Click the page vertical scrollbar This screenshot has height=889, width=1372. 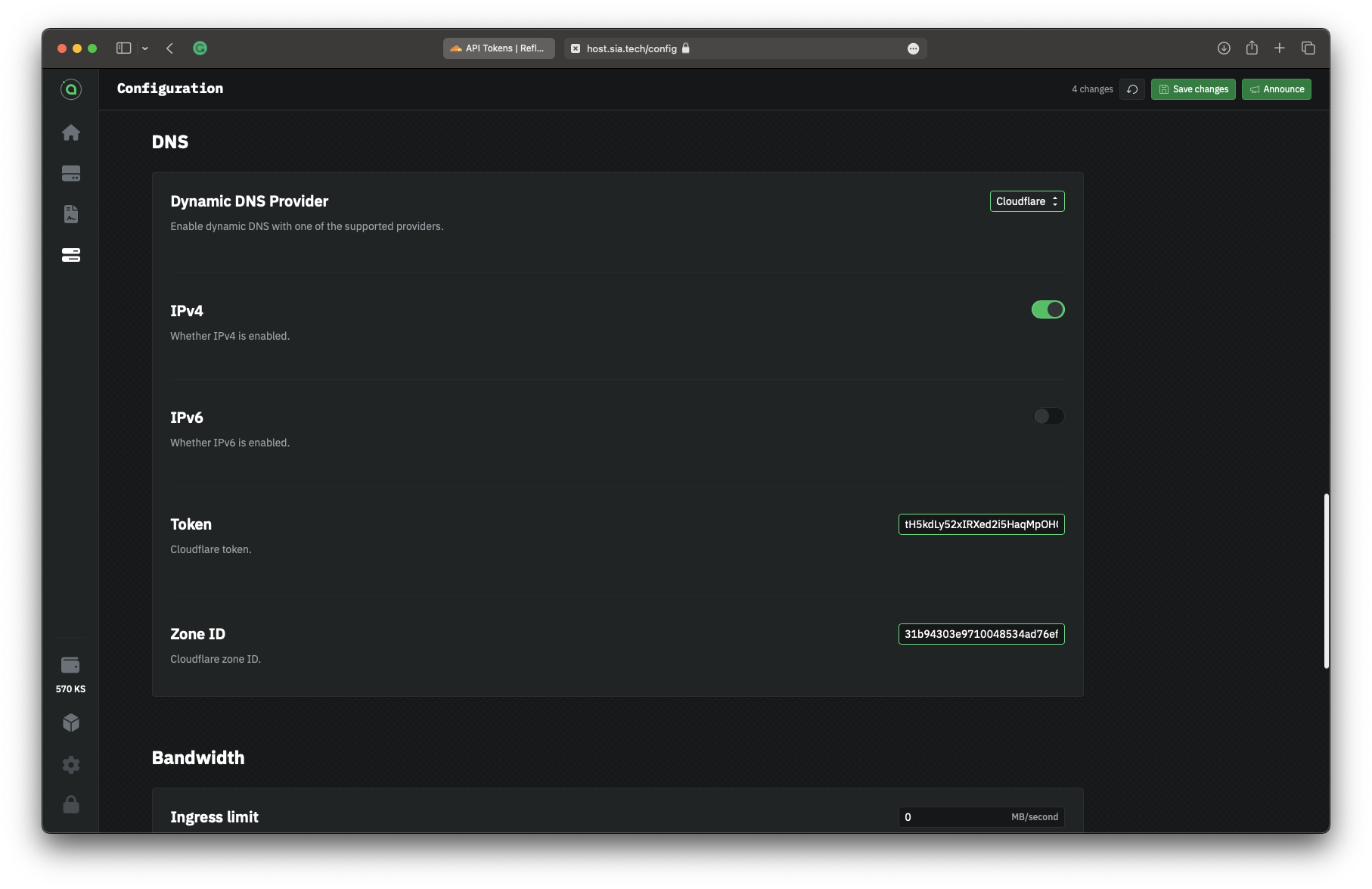[x=1326, y=580]
